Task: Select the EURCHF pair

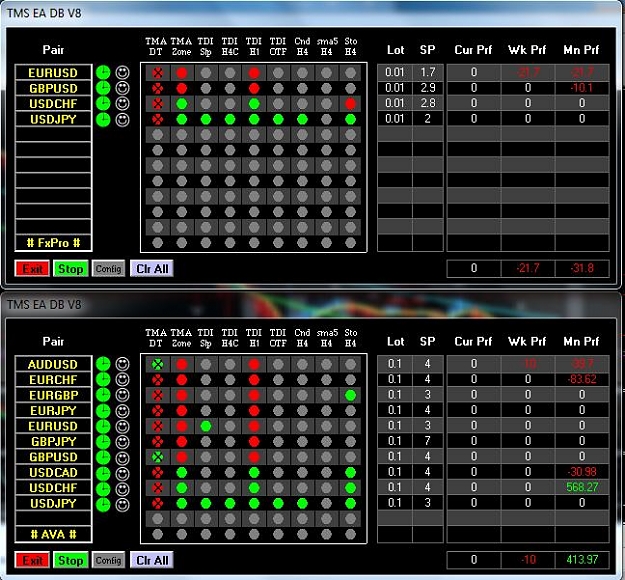Action: click(53, 379)
